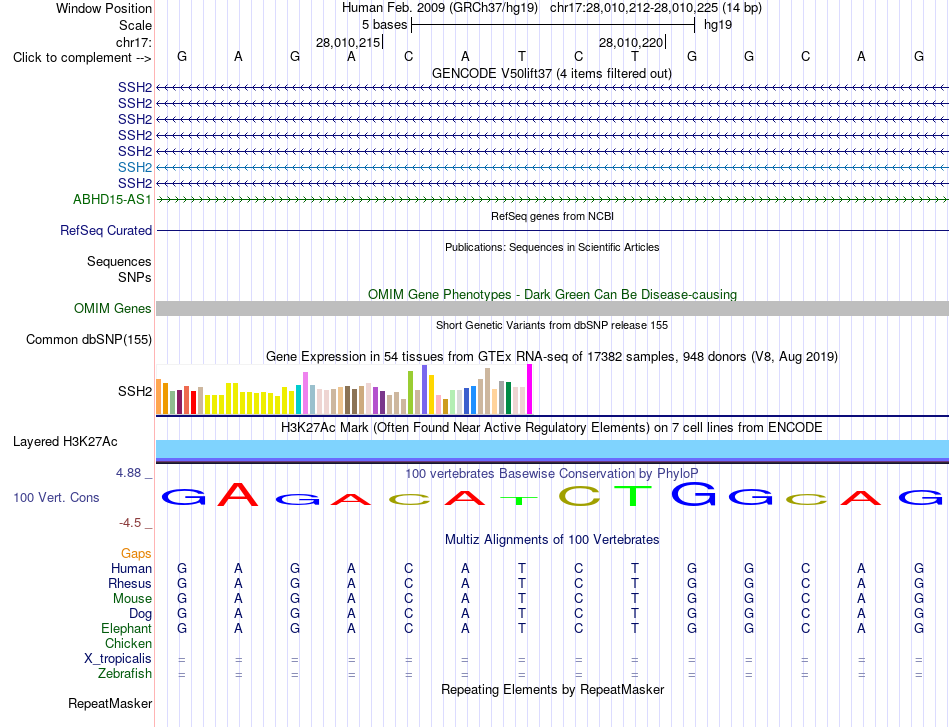Screen dimensions: 950x727
Task: Open 'RefSeq genes from NCBI' track title
Action: coord(552,216)
